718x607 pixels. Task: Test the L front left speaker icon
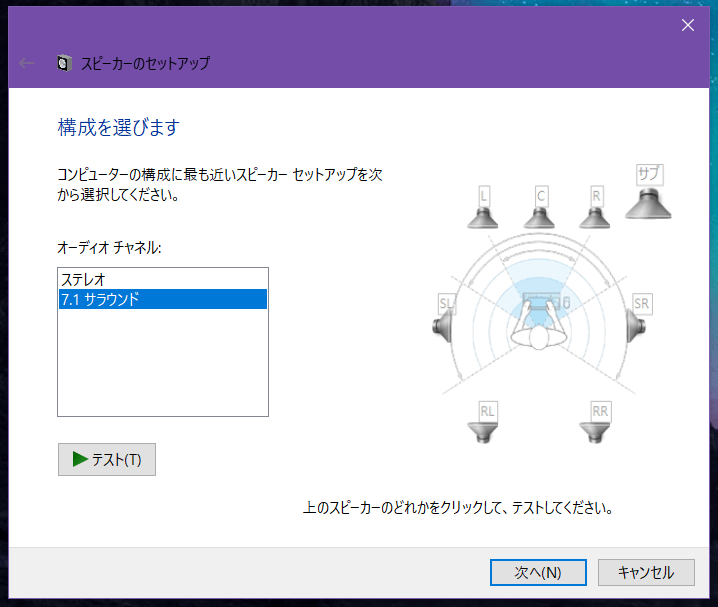[483, 217]
